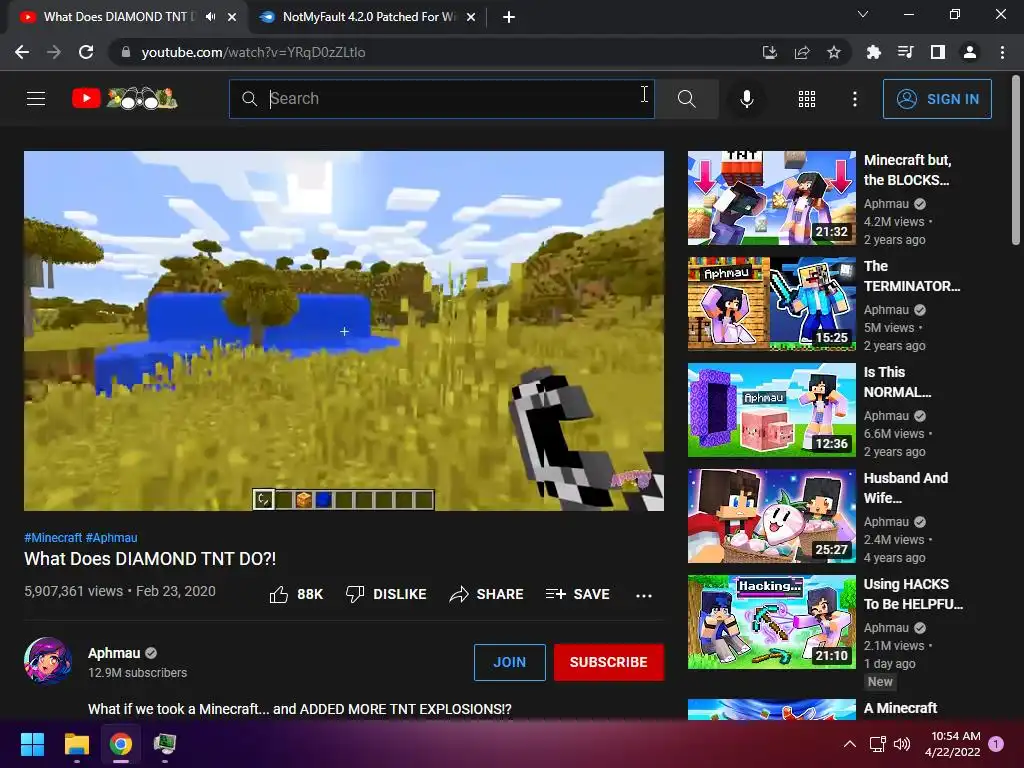1024x768 pixels.
Task: Open the Windows Start menu
Action: 33,744
